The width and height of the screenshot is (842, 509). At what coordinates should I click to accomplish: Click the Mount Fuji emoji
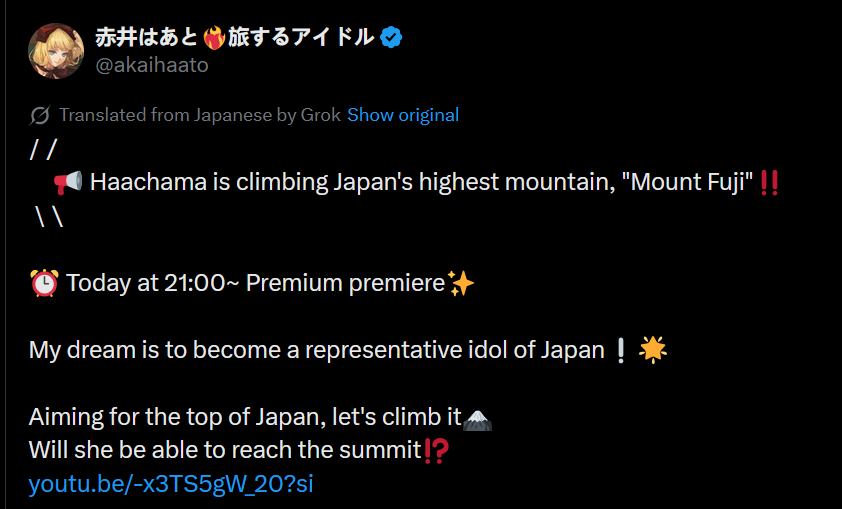pyautogui.click(x=479, y=418)
